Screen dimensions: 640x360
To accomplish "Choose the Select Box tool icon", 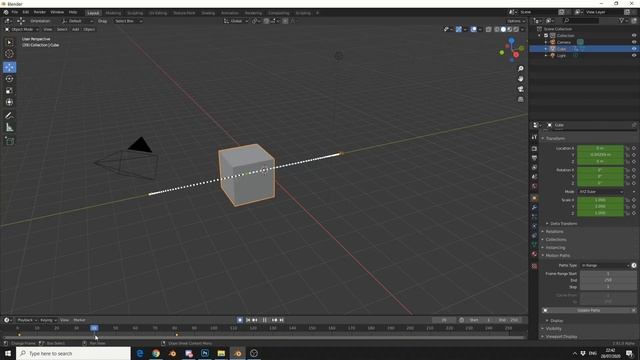I will [9, 42].
